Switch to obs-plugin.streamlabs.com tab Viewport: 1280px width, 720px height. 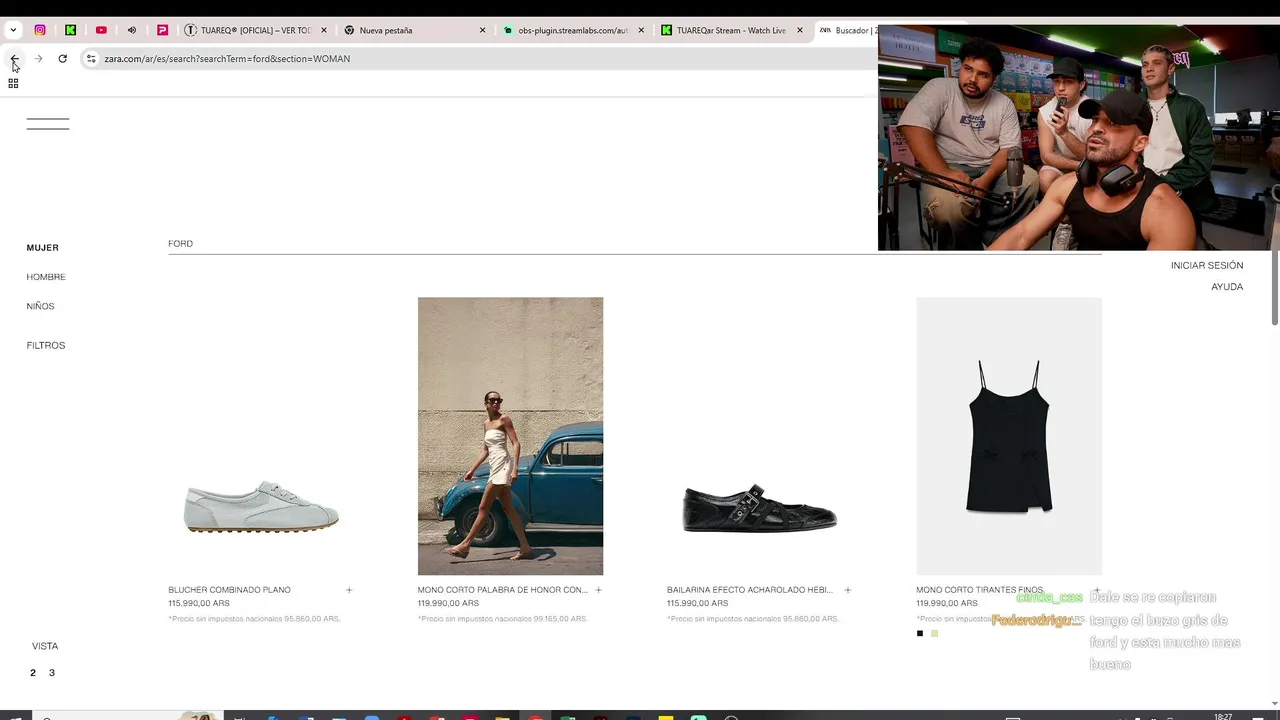pos(572,30)
